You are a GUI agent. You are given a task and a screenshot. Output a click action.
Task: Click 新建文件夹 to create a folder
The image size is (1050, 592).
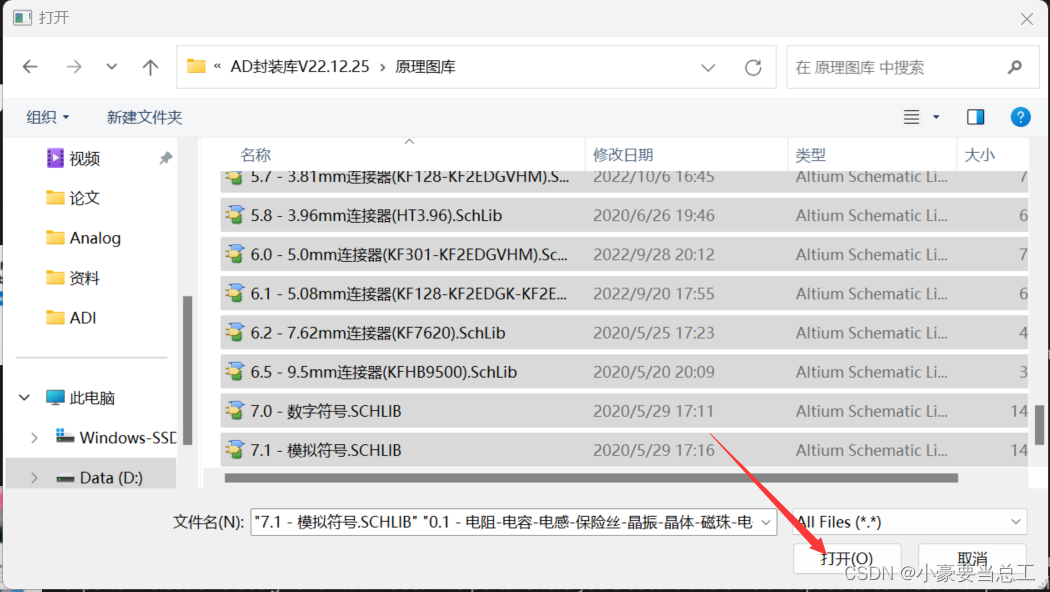coord(144,117)
